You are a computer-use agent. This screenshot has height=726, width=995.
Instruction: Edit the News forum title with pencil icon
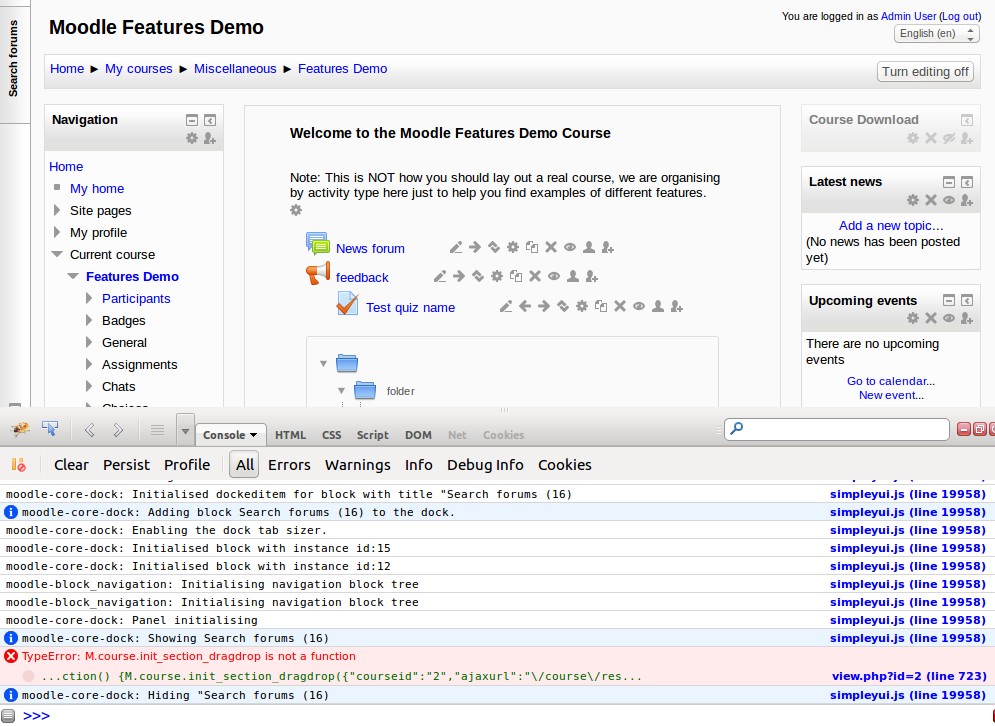(x=456, y=248)
